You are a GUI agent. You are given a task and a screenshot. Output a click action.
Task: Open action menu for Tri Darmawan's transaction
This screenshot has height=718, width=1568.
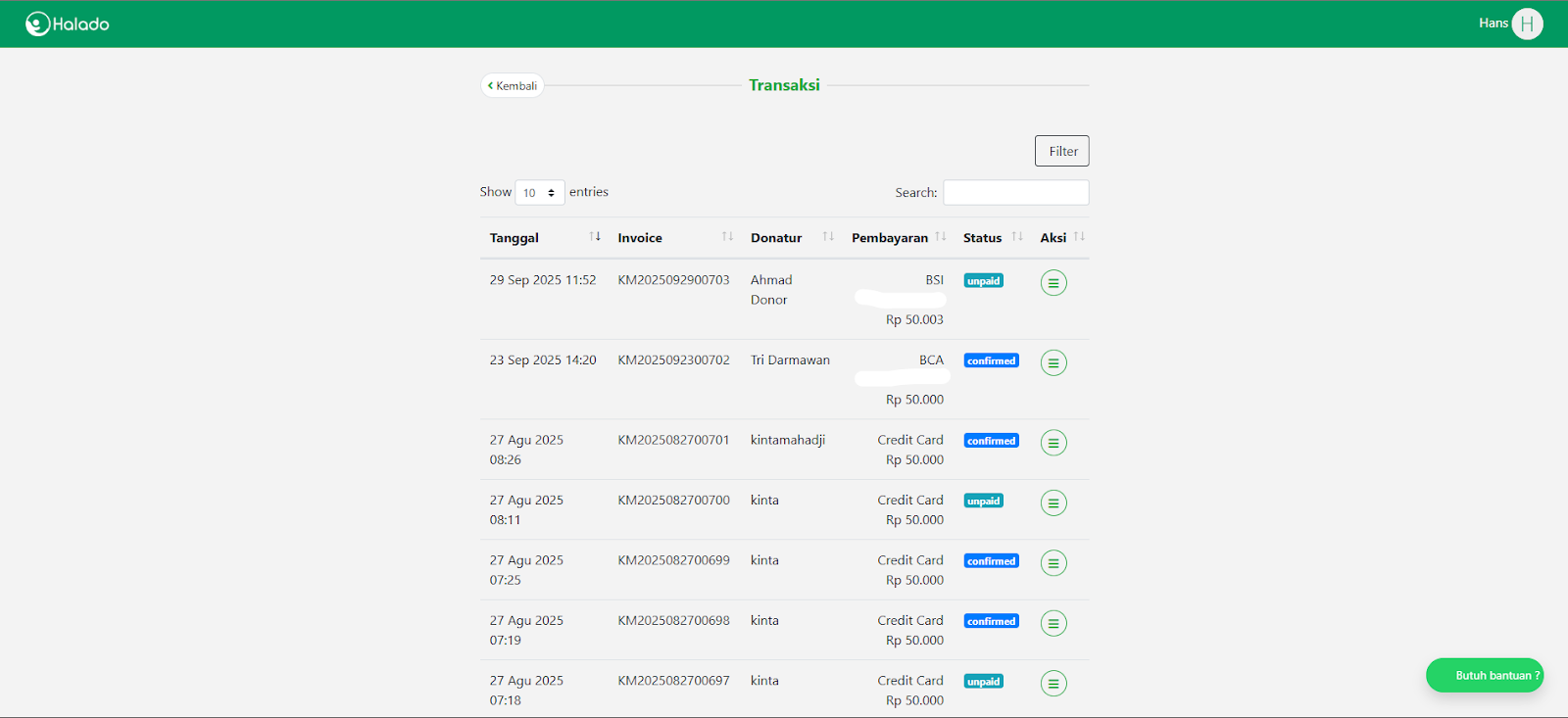coord(1053,363)
